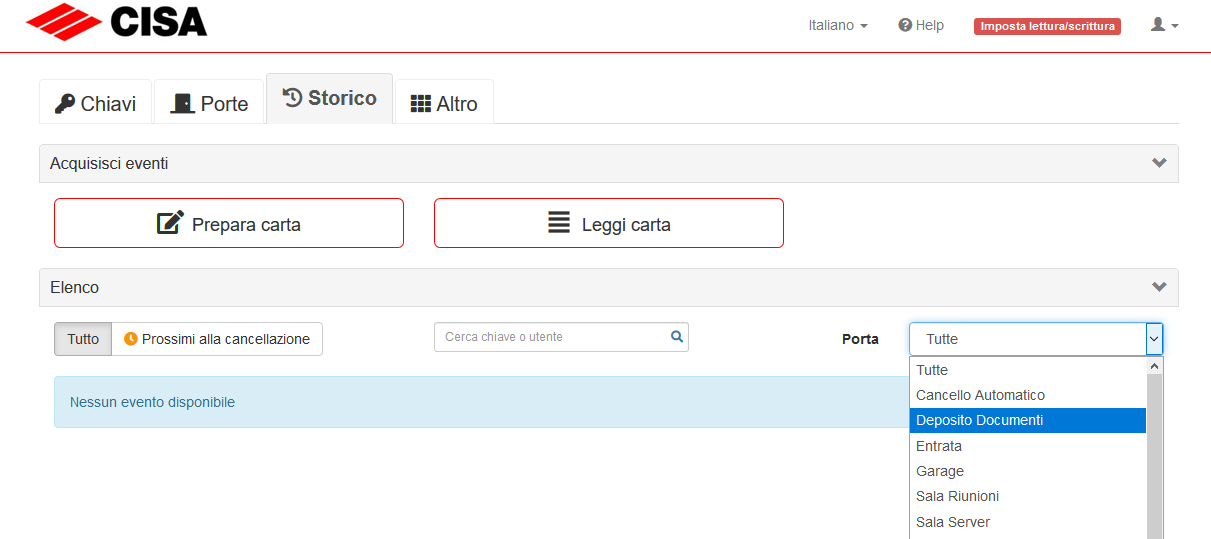This screenshot has height=539, width=1211.
Task: Click the Elenco header text
Action: [75, 287]
